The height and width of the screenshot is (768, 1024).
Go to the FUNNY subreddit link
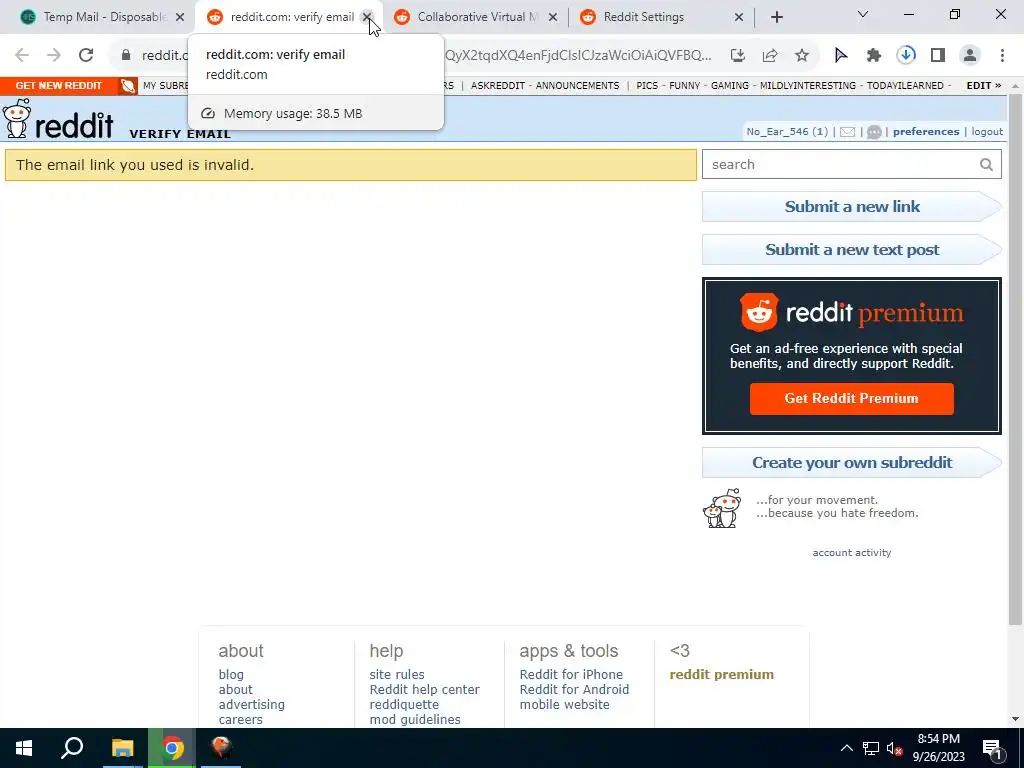(684, 86)
